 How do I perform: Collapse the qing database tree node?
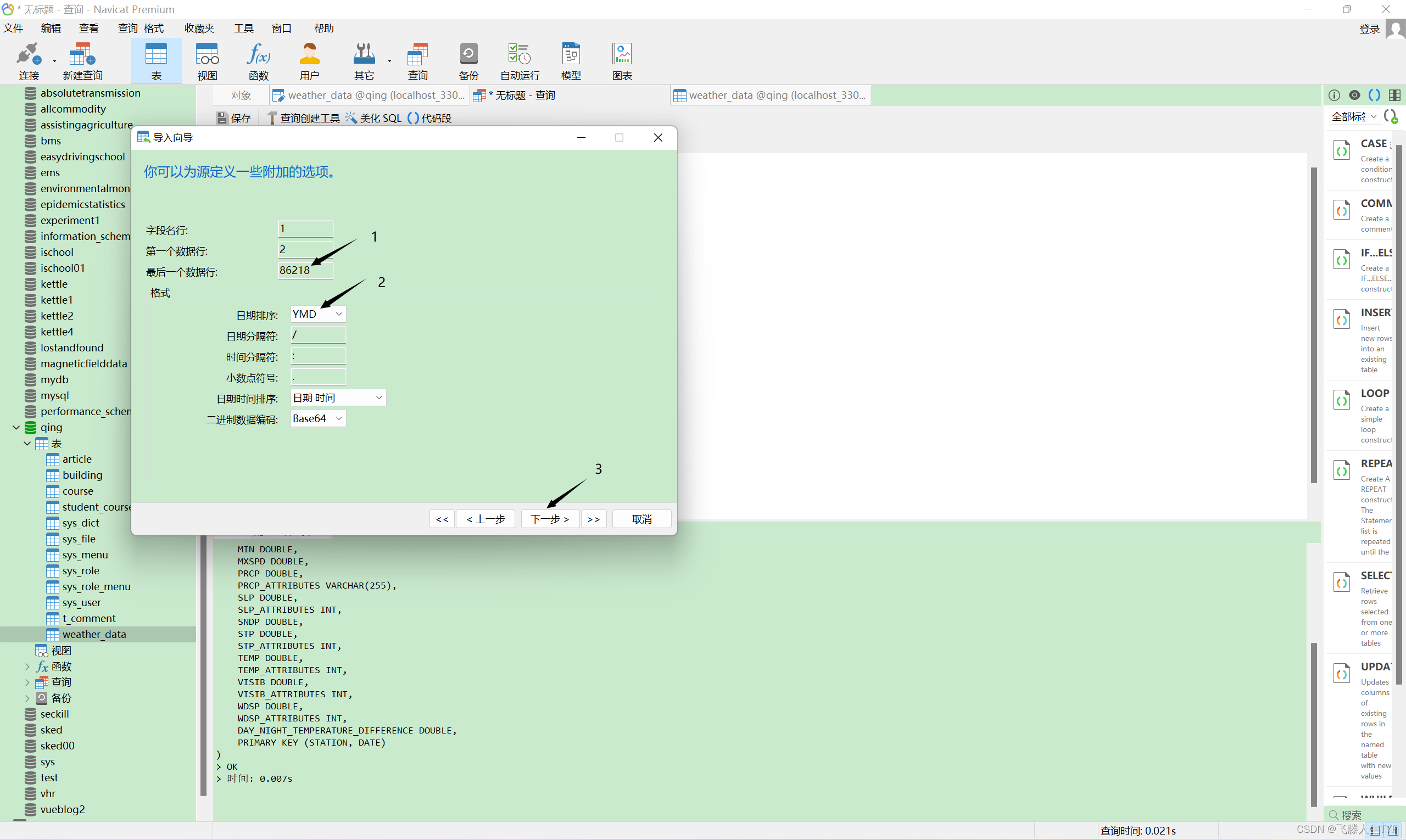[16, 427]
